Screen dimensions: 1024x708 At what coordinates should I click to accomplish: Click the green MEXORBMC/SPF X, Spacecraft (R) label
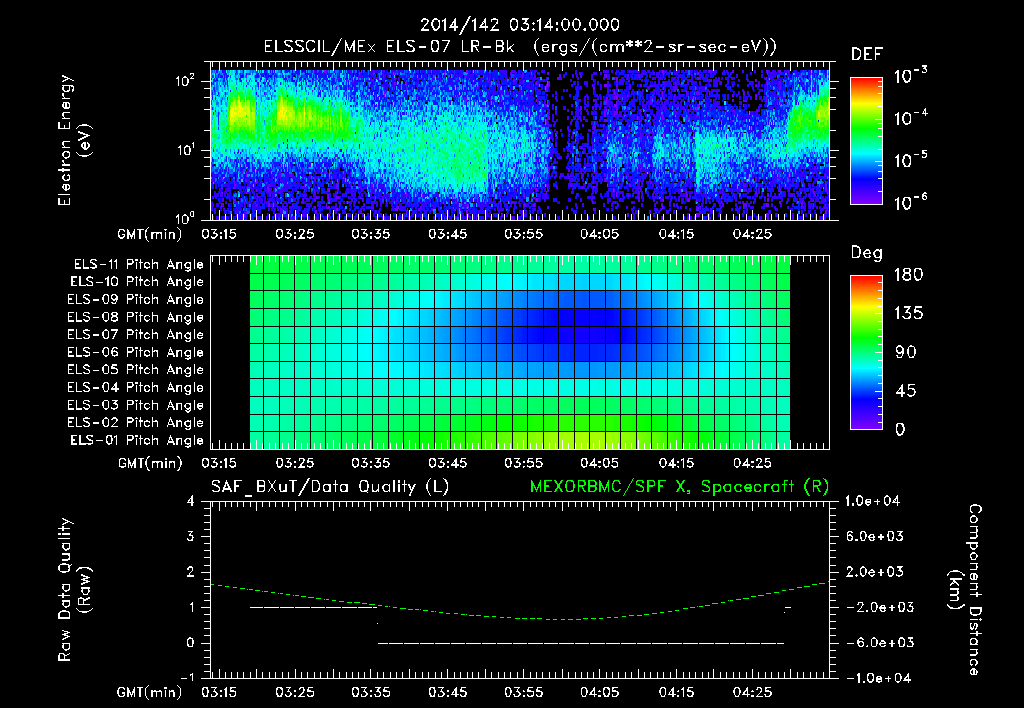[x=679, y=487]
